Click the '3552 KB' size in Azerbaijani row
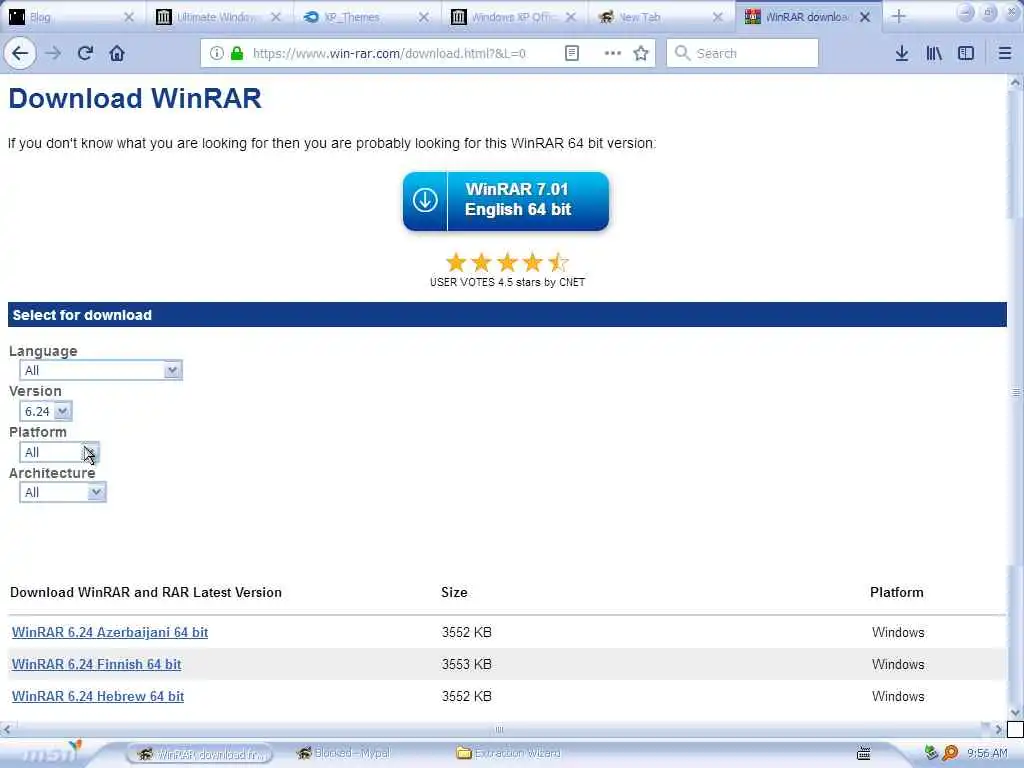Viewport: 1024px width, 768px height. [466, 632]
